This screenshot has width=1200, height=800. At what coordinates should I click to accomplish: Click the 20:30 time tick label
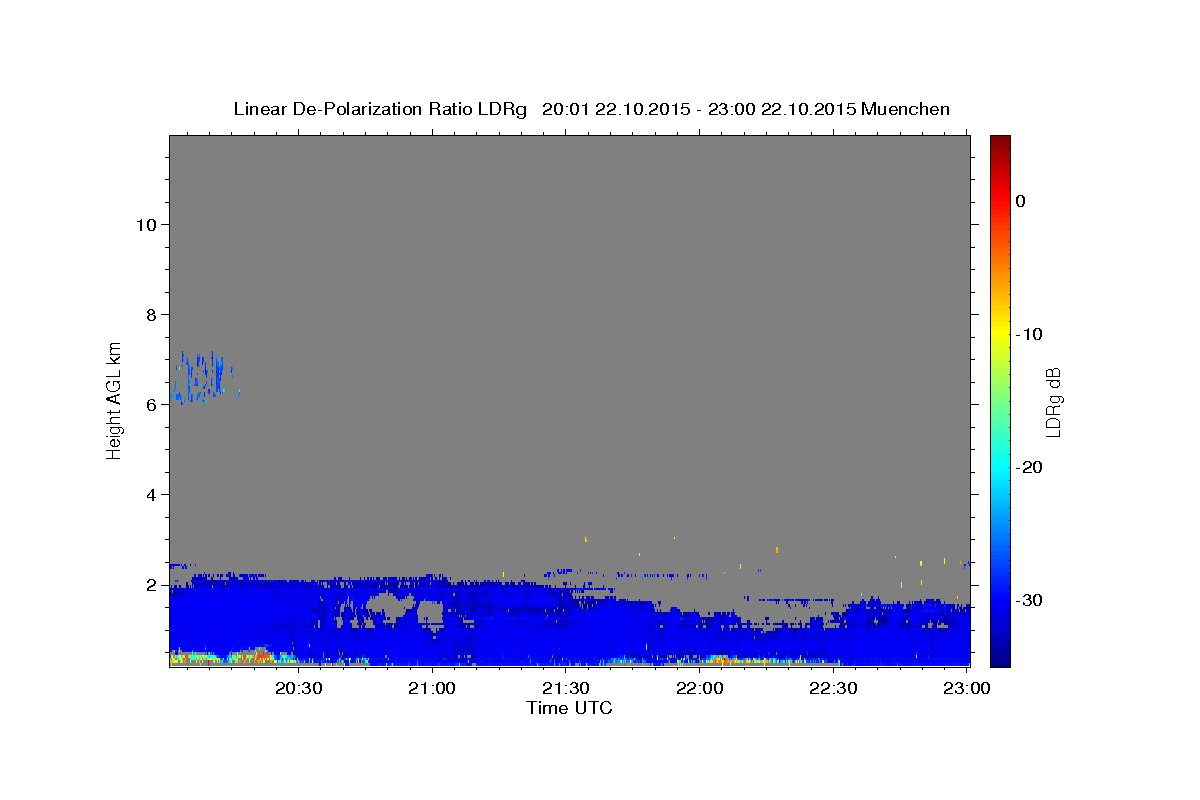point(298,688)
